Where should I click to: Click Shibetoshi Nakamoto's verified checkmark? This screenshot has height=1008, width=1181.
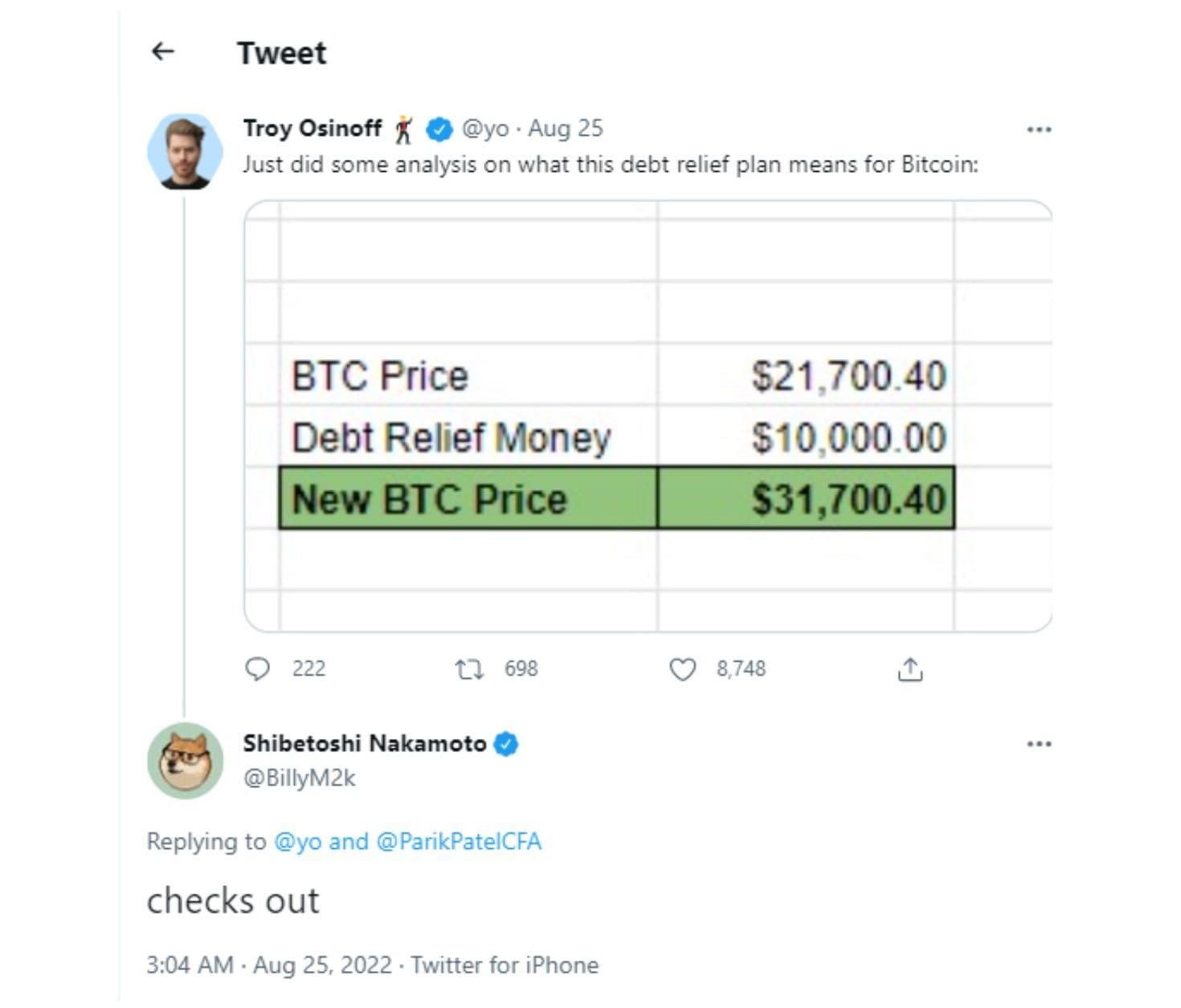pos(506,744)
